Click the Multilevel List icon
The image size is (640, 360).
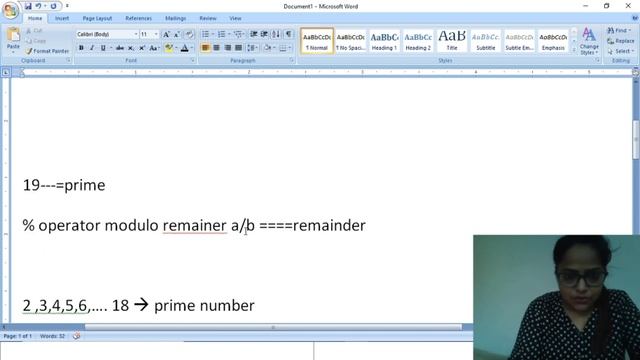pos(238,34)
